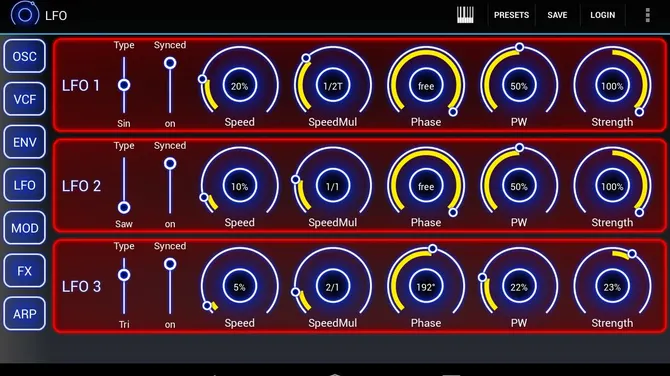Click the 'LFO 1' row label

tap(81, 85)
